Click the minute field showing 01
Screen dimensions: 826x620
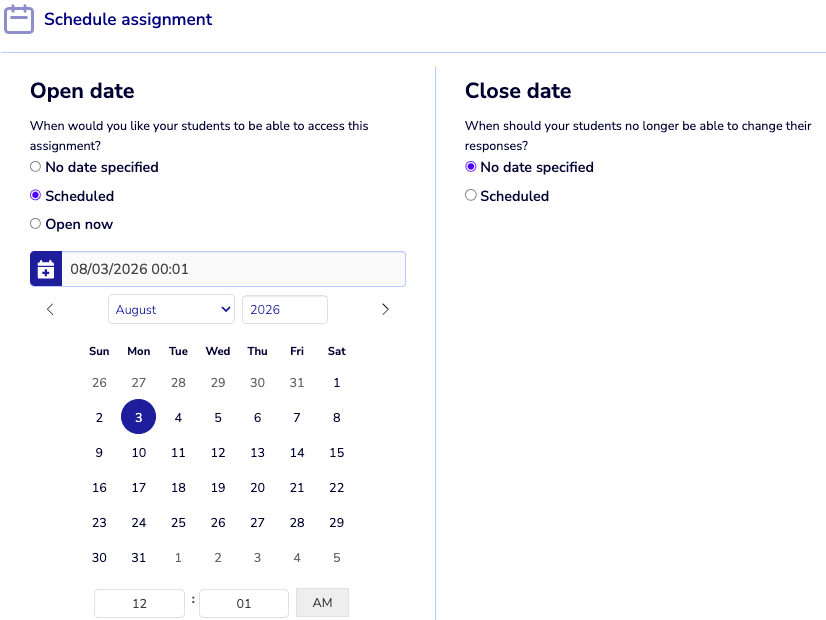[244, 603]
